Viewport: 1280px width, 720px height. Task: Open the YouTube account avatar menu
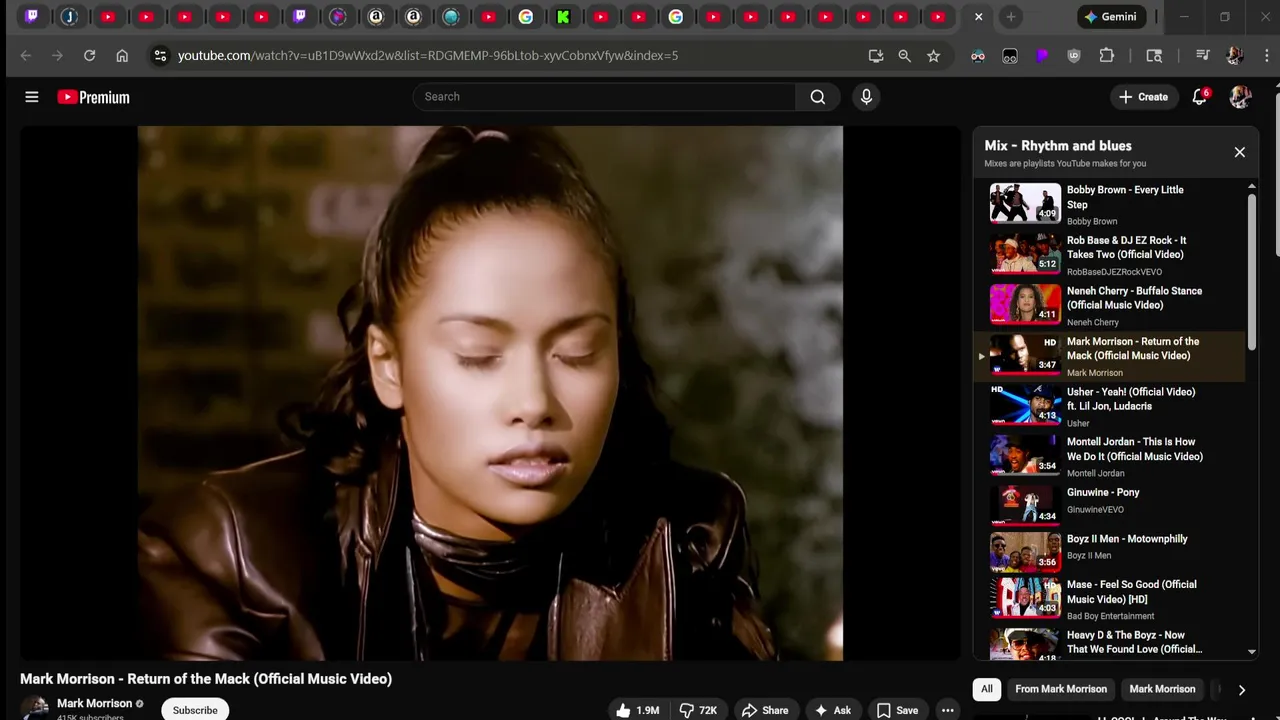(x=1240, y=97)
